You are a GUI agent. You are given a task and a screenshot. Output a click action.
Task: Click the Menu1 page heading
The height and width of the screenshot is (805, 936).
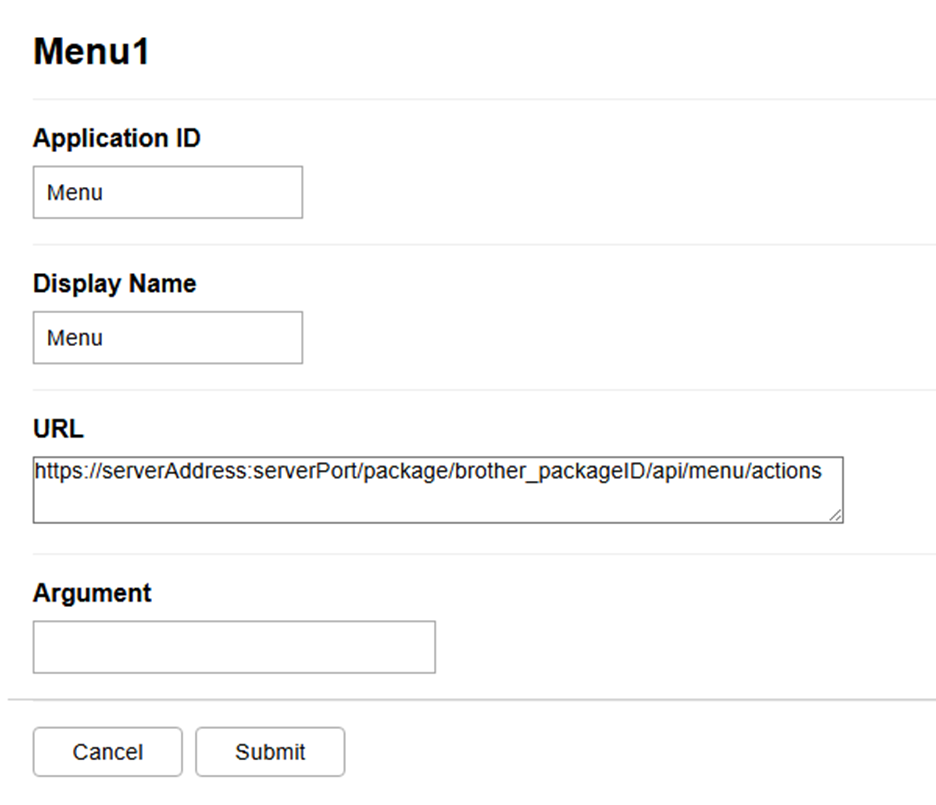coord(91,52)
